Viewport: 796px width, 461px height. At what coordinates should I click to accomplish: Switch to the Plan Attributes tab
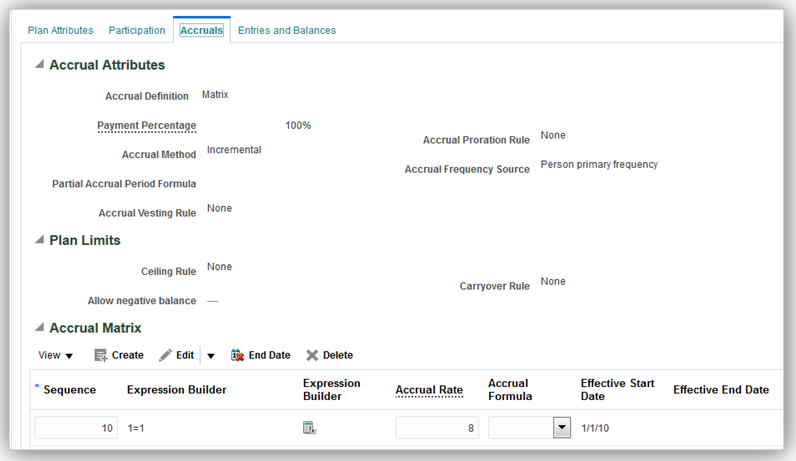pos(61,30)
